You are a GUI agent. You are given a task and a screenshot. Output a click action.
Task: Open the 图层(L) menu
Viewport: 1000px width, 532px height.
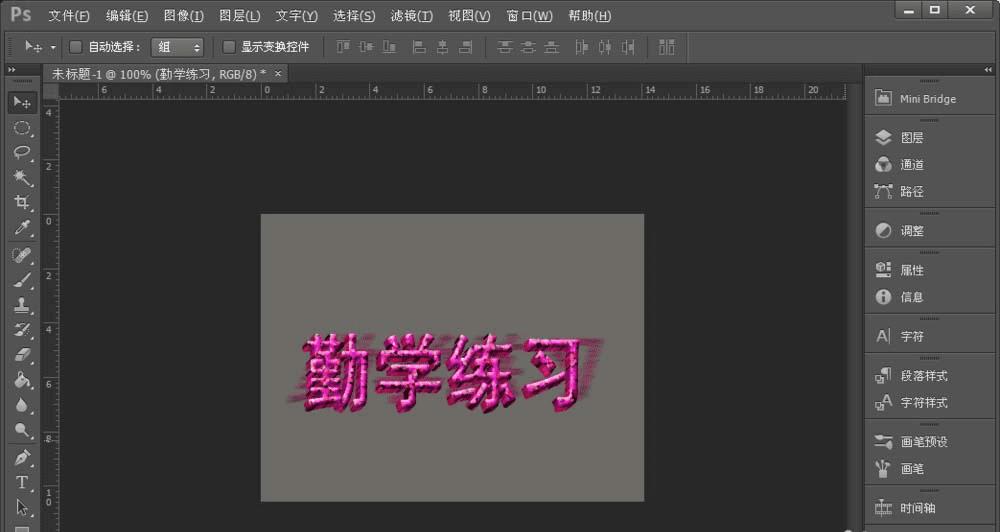pyautogui.click(x=240, y=16)
